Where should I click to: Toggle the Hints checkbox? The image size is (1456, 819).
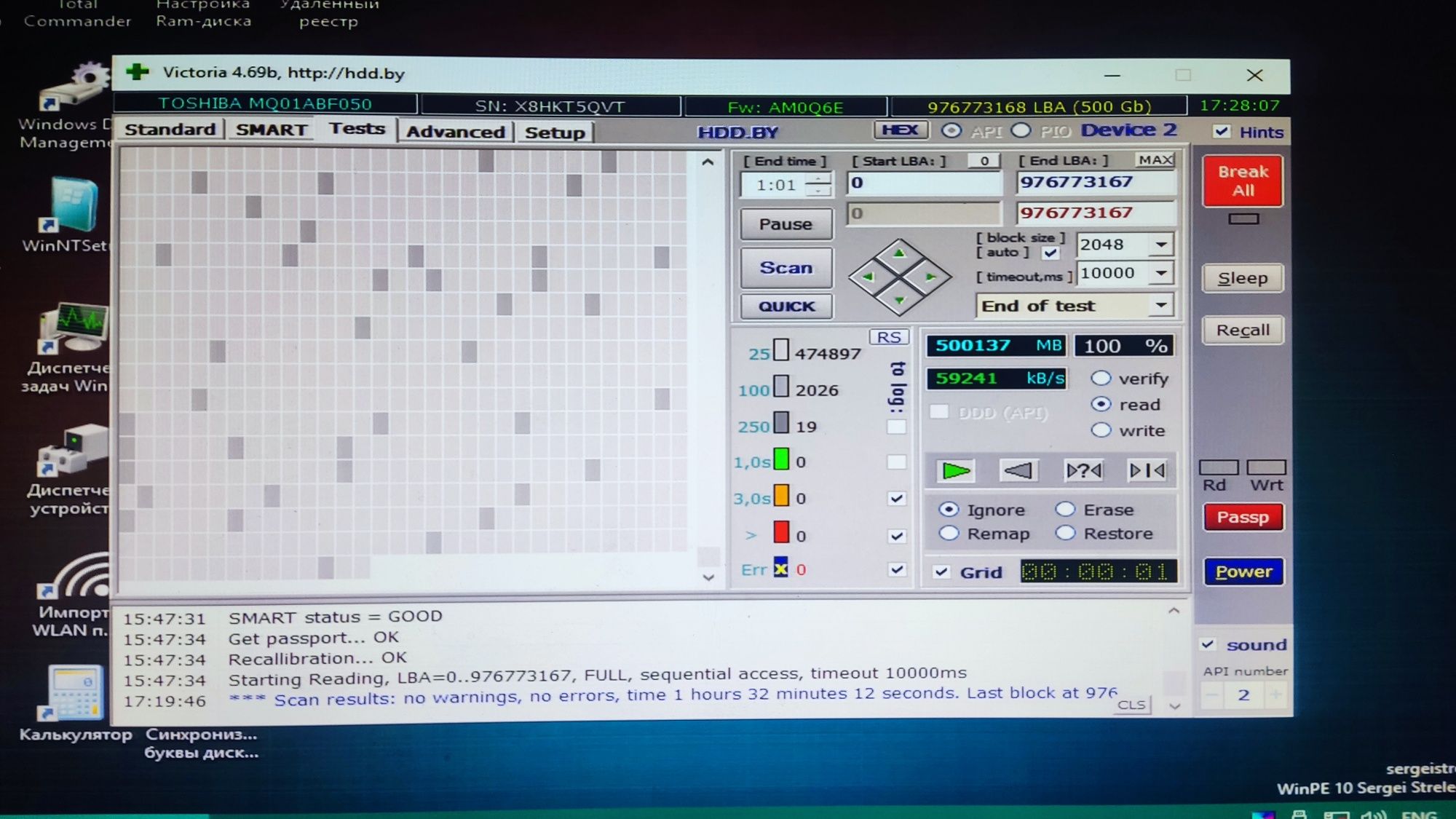click(1222, 132)
